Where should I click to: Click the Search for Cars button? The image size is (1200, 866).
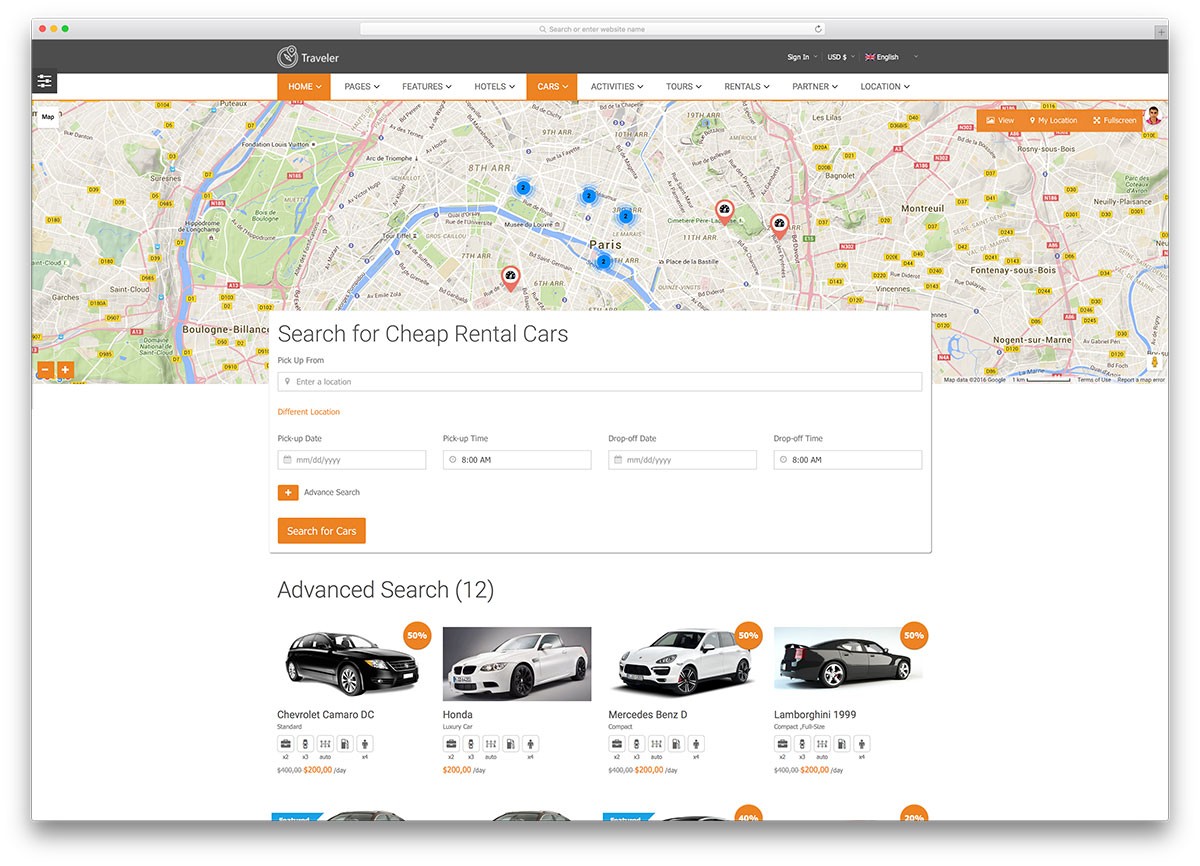pos(321,531)
